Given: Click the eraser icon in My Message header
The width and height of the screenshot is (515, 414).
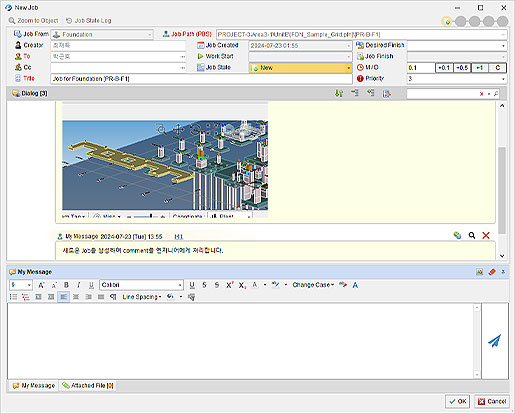Looking at the screenshot, I should pos(492,272).
